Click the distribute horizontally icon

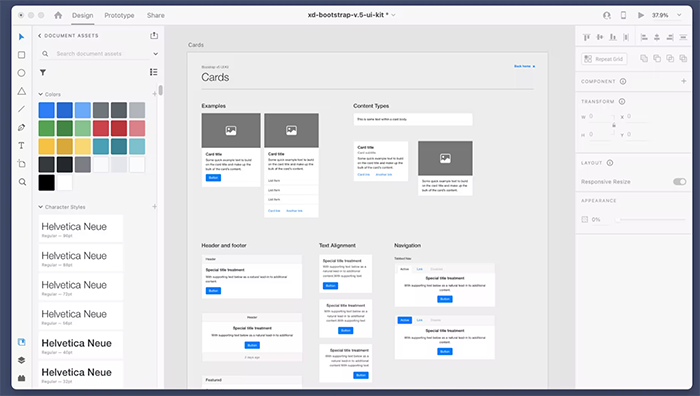626,38
